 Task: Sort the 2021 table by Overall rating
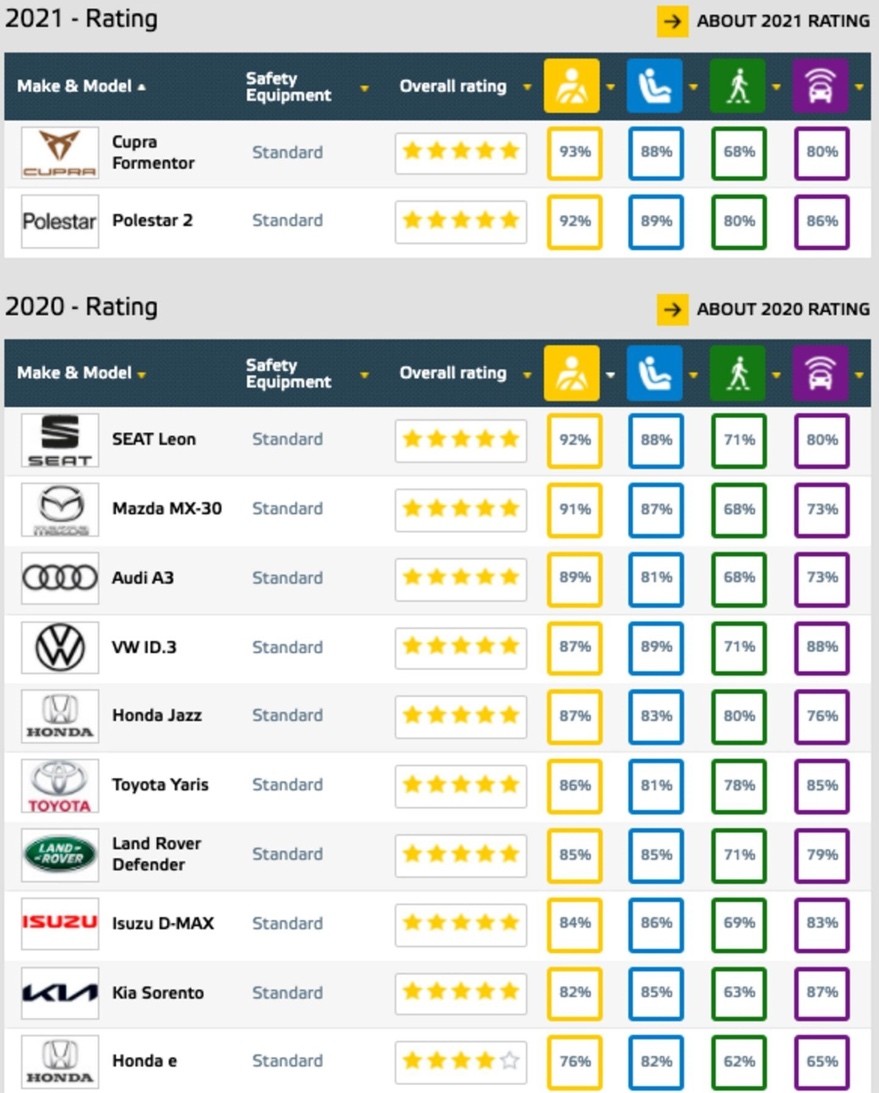pyautogui.click(x=465, y=86)
